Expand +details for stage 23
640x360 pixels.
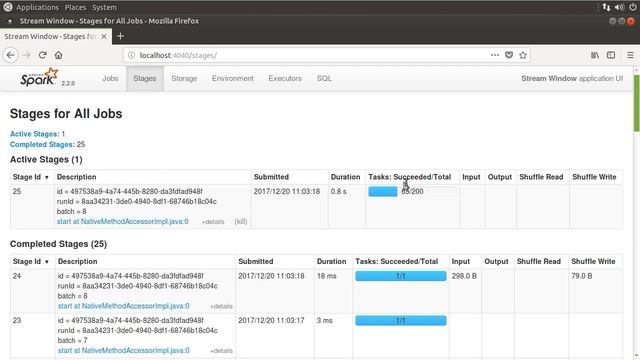pyautogui.click(x=221, y=351)
